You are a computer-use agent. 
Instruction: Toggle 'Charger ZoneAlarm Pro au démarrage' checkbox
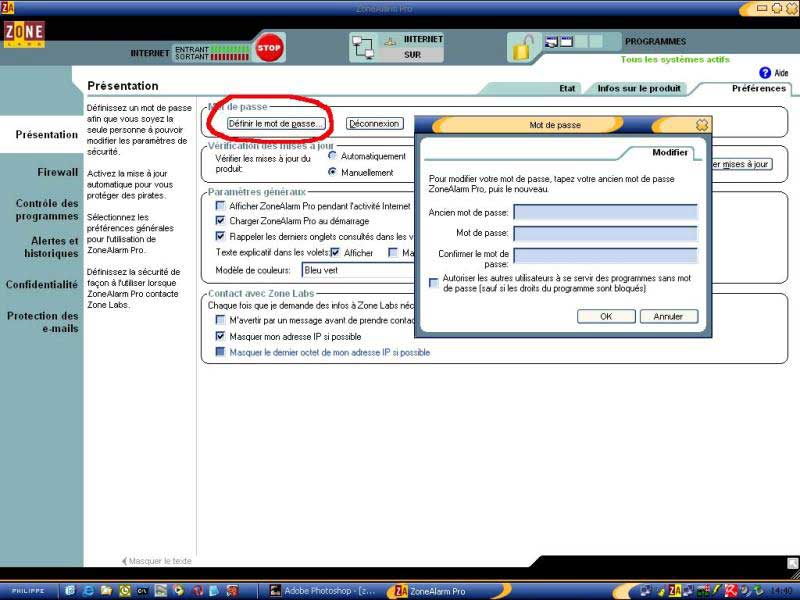(x=221, y=221)
